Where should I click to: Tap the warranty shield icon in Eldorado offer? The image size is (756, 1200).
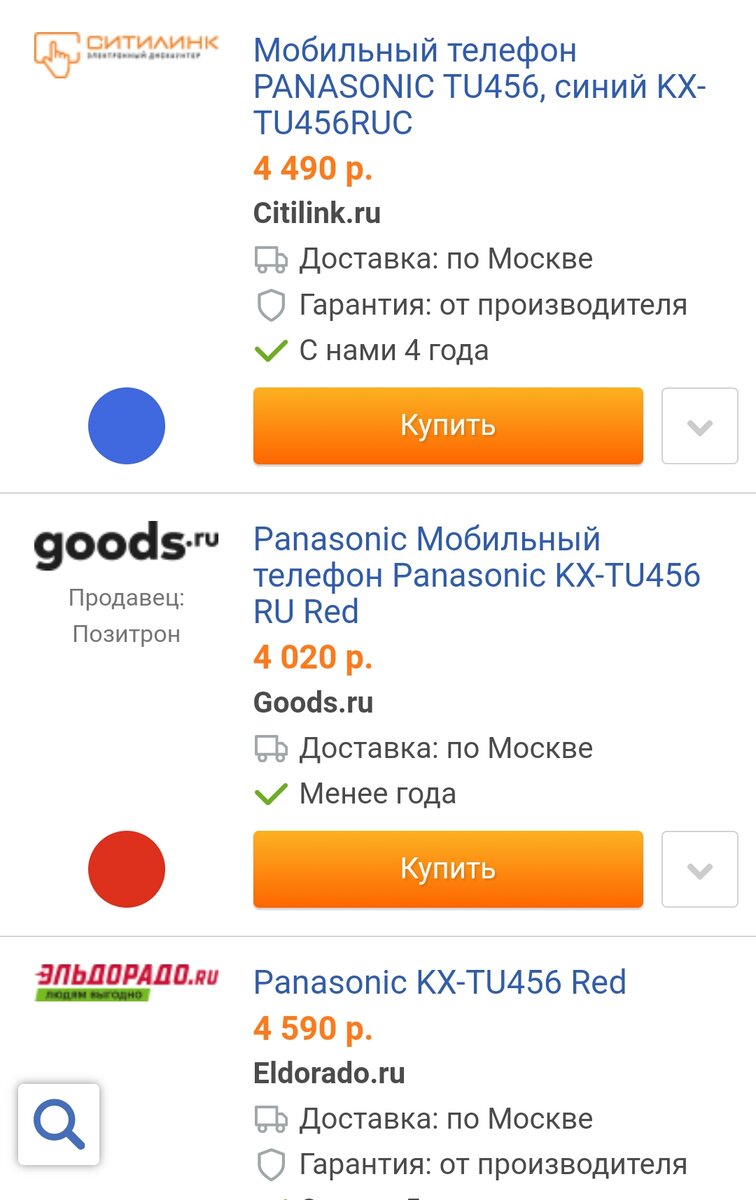(271, 1164)
